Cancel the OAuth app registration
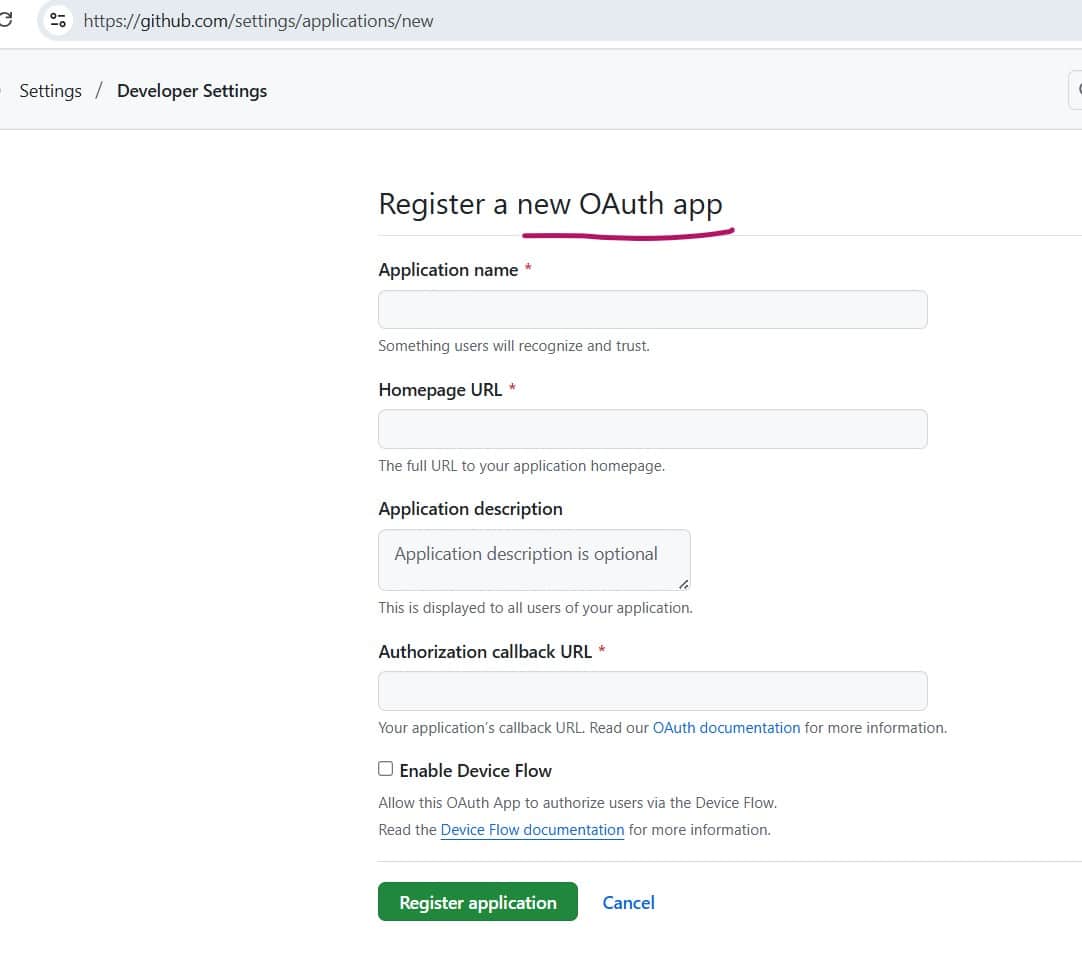Screen dimensions: 1082x965 [x=628, y=902]
